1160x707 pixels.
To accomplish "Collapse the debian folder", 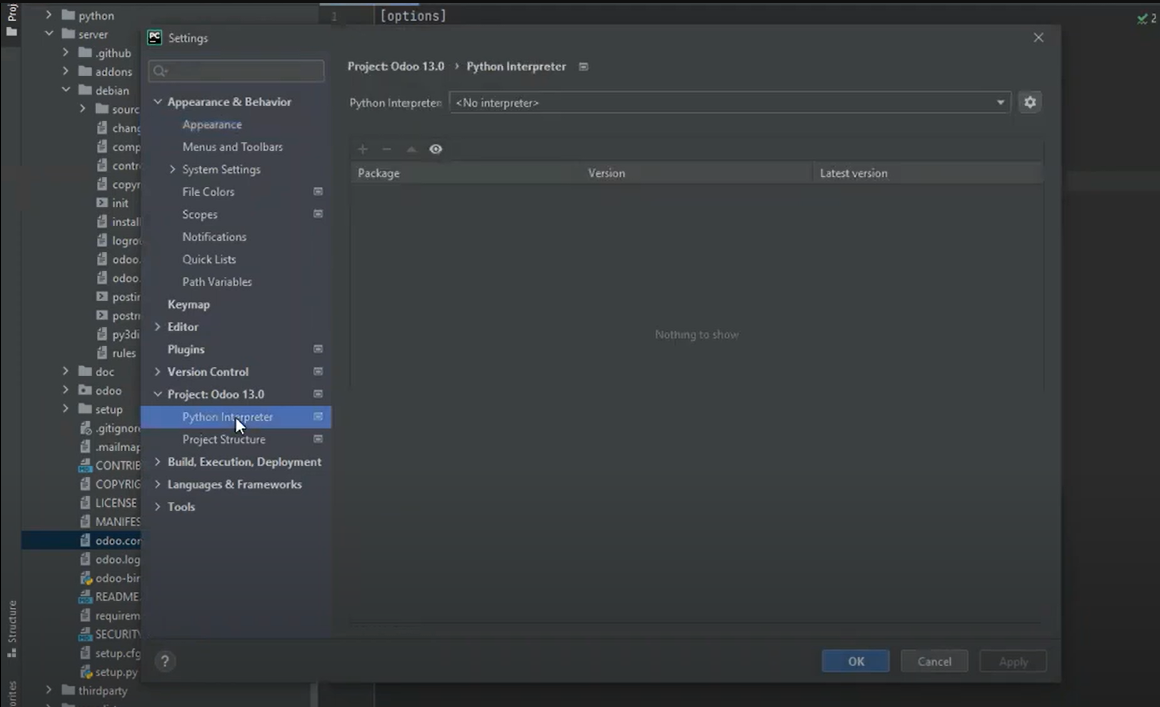I will pyautogui.click(x=66, y=89).
